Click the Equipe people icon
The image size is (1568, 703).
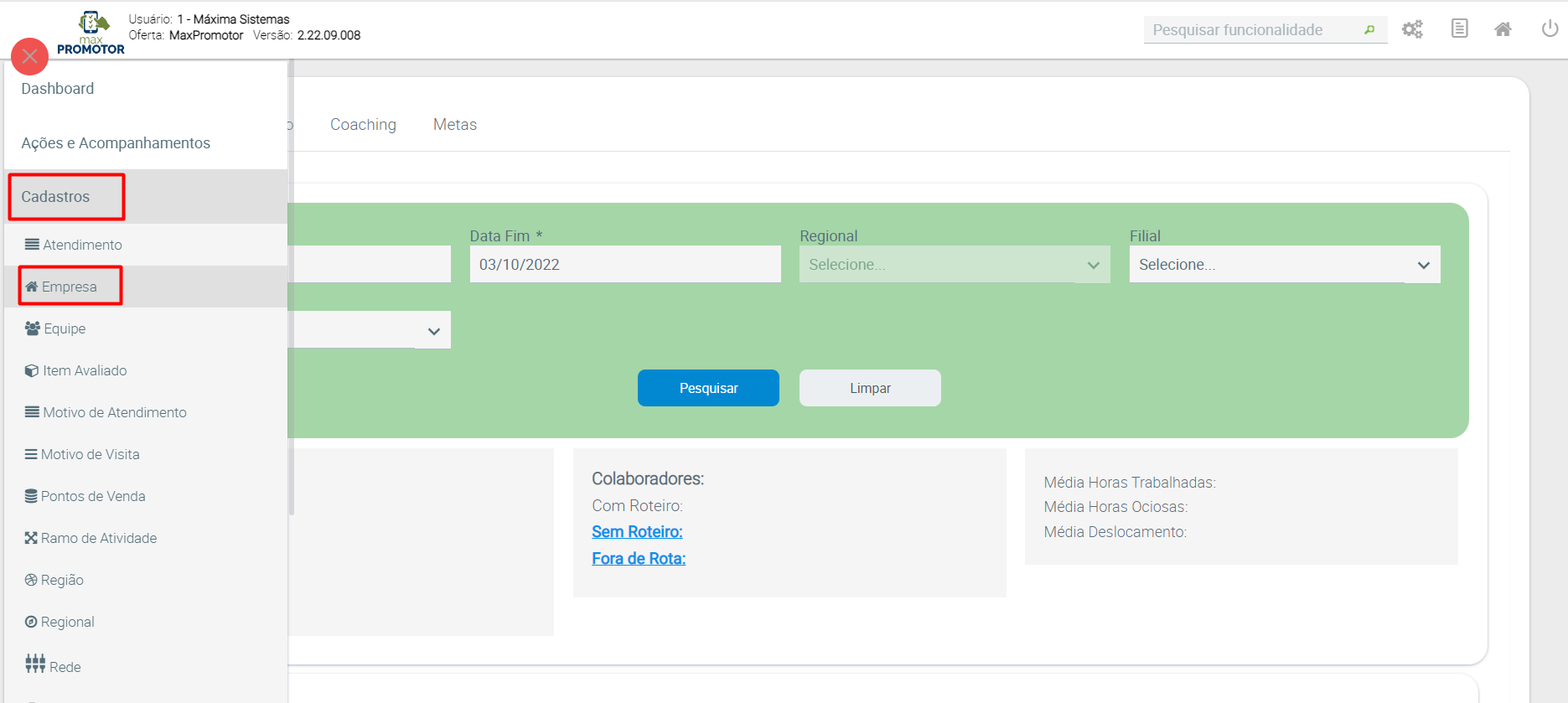[33, 328]
